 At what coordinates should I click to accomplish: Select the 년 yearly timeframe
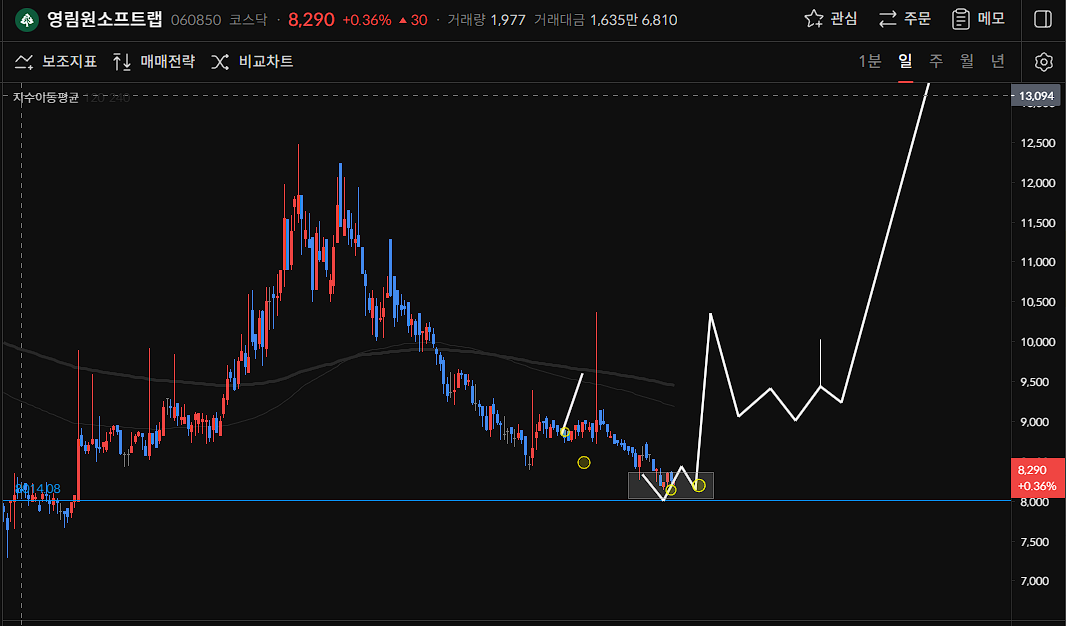point(997,61)
